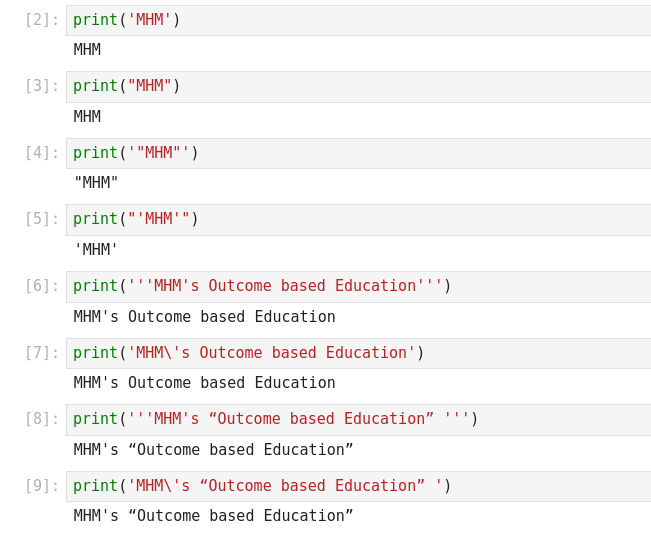This screenshot has height=533, width=651.
Task: Click the MHM output below cell [2]
Action: point(87,50)
